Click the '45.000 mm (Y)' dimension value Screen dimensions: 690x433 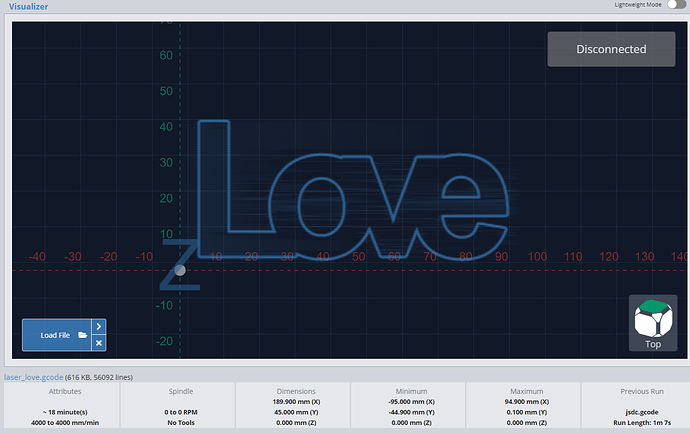[x=296, y=412]
